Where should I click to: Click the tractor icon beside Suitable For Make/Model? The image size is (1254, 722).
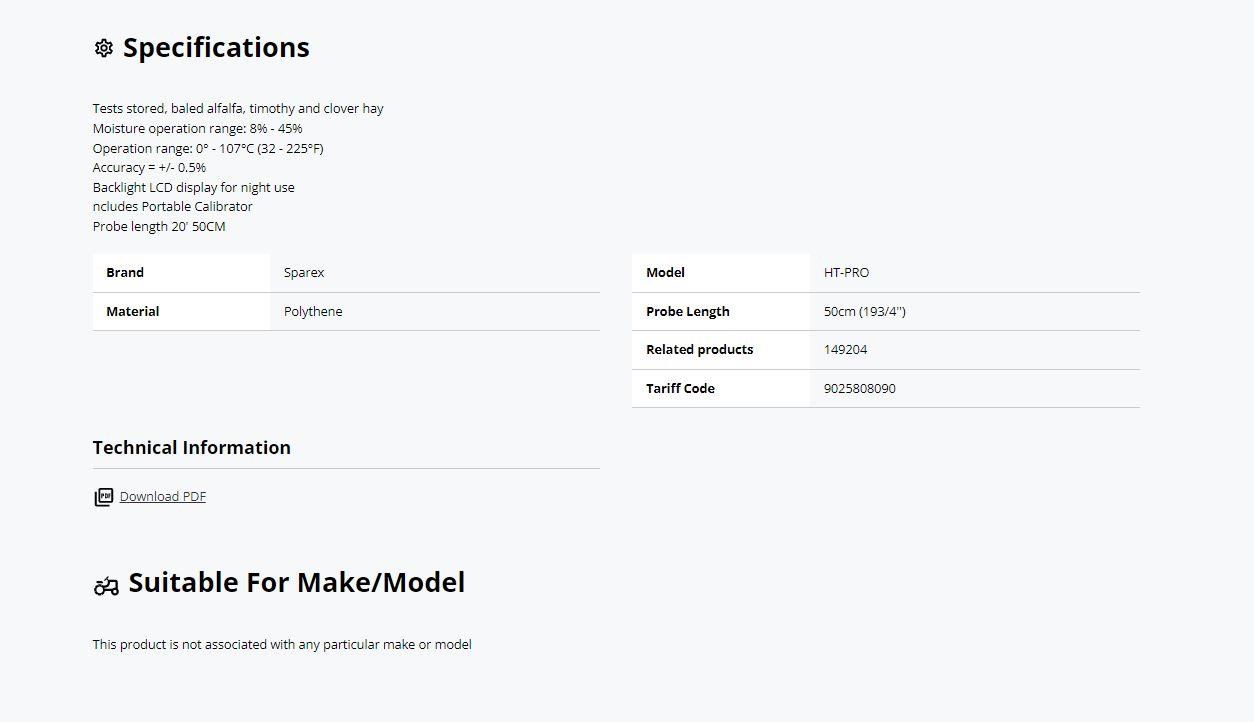pos(106,586)
